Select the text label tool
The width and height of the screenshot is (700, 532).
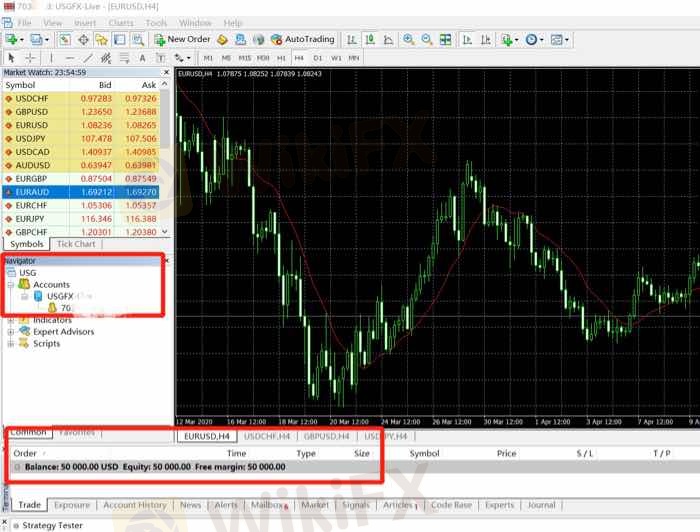pos(160,58)
